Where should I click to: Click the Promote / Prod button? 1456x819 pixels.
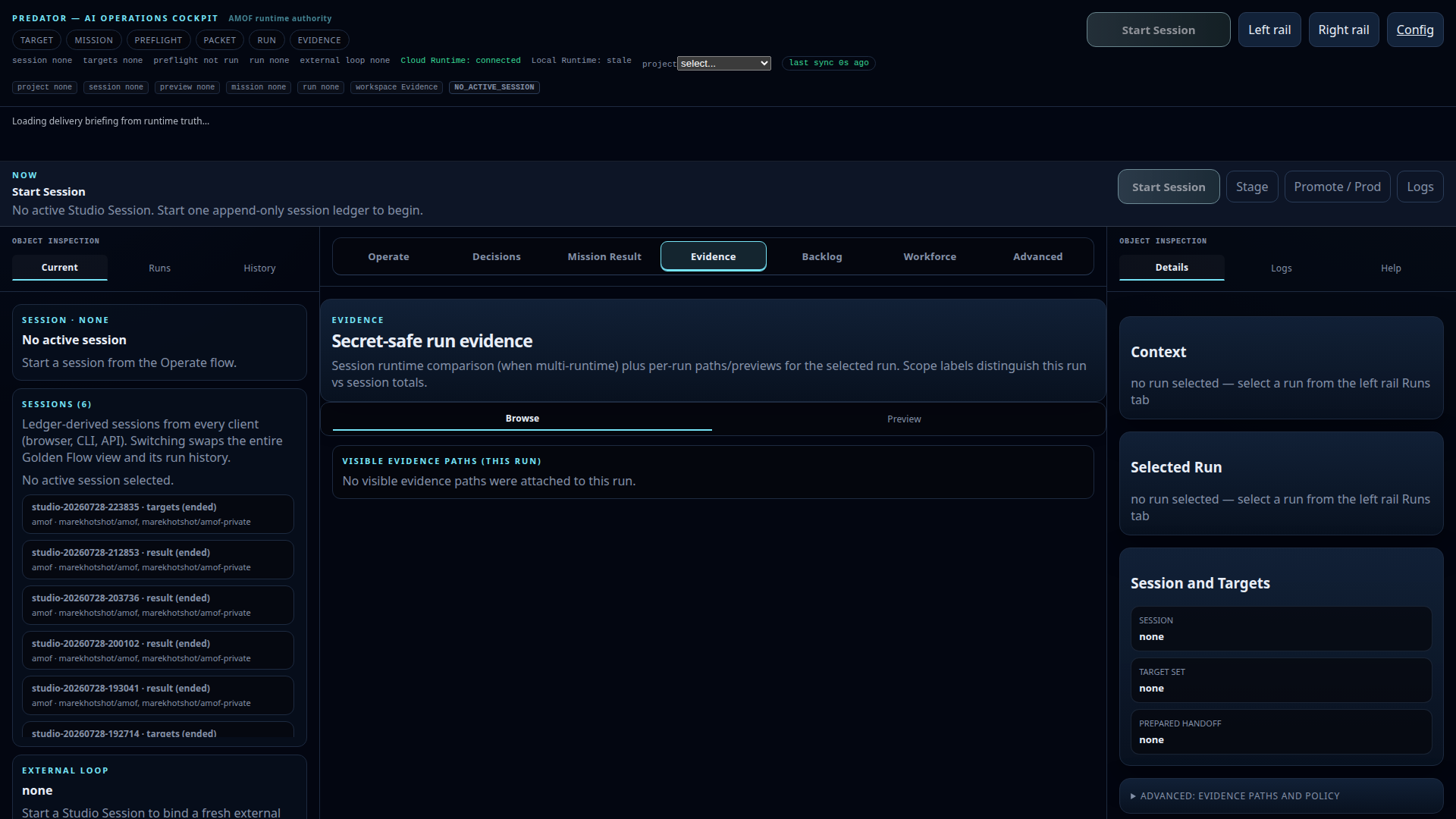(1337, 187)
